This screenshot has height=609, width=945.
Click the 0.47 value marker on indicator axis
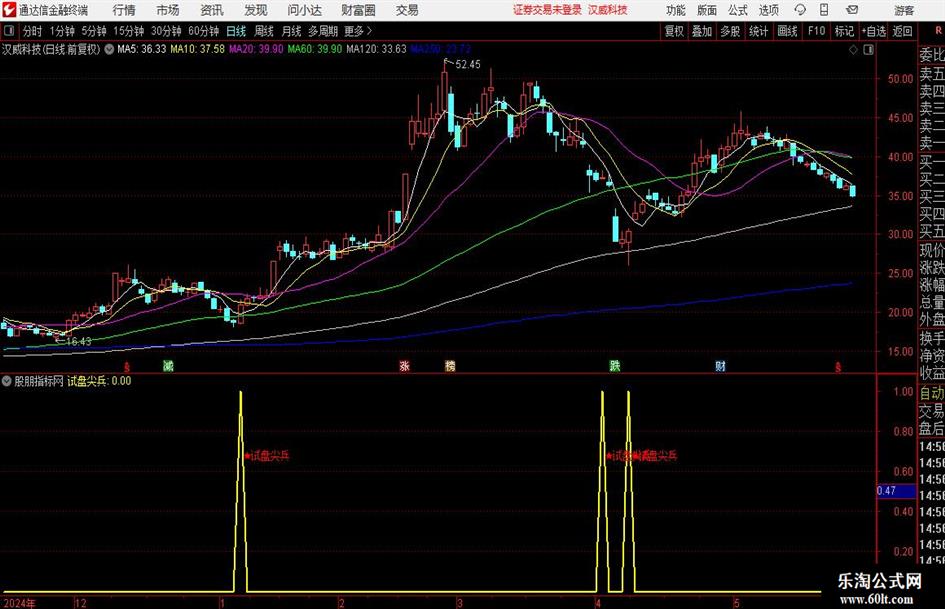(896, 491)
